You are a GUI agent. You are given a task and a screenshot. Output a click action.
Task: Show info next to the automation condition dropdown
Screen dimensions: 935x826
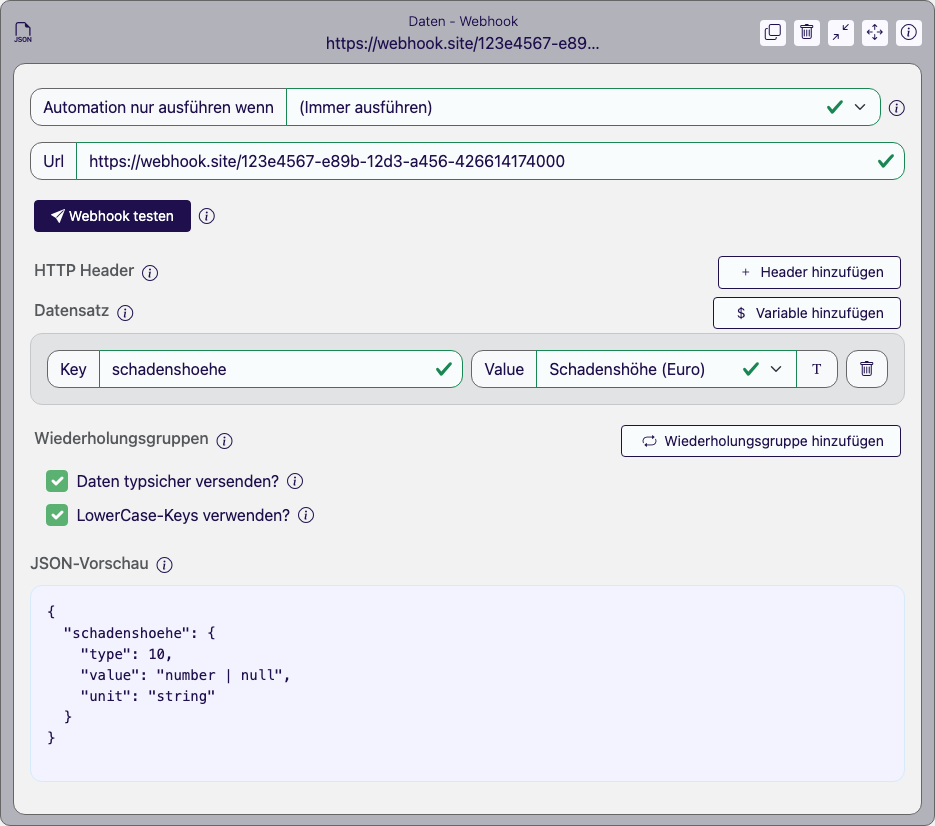pos(896,108)
